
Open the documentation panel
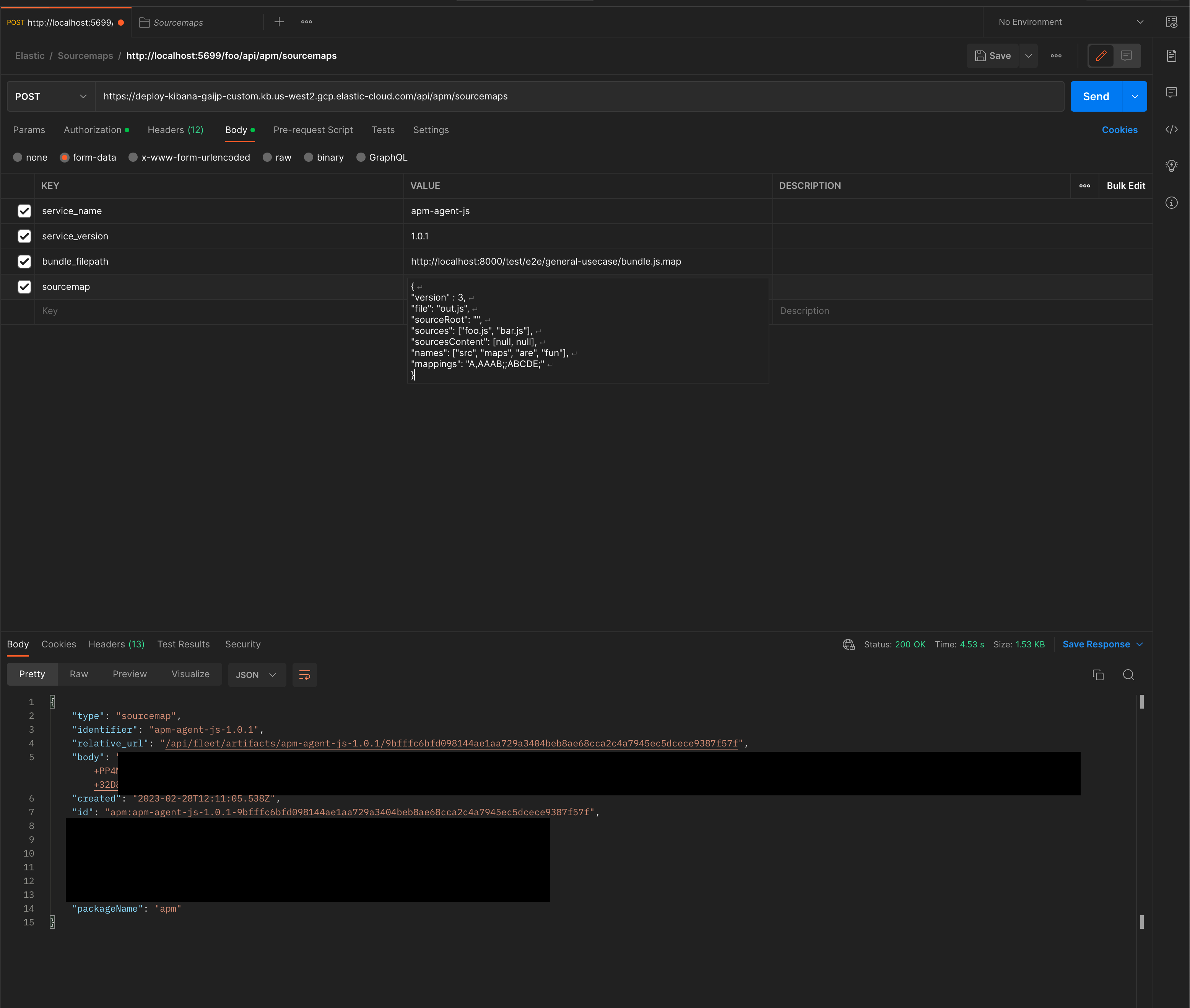click(x=1172, y=55)
